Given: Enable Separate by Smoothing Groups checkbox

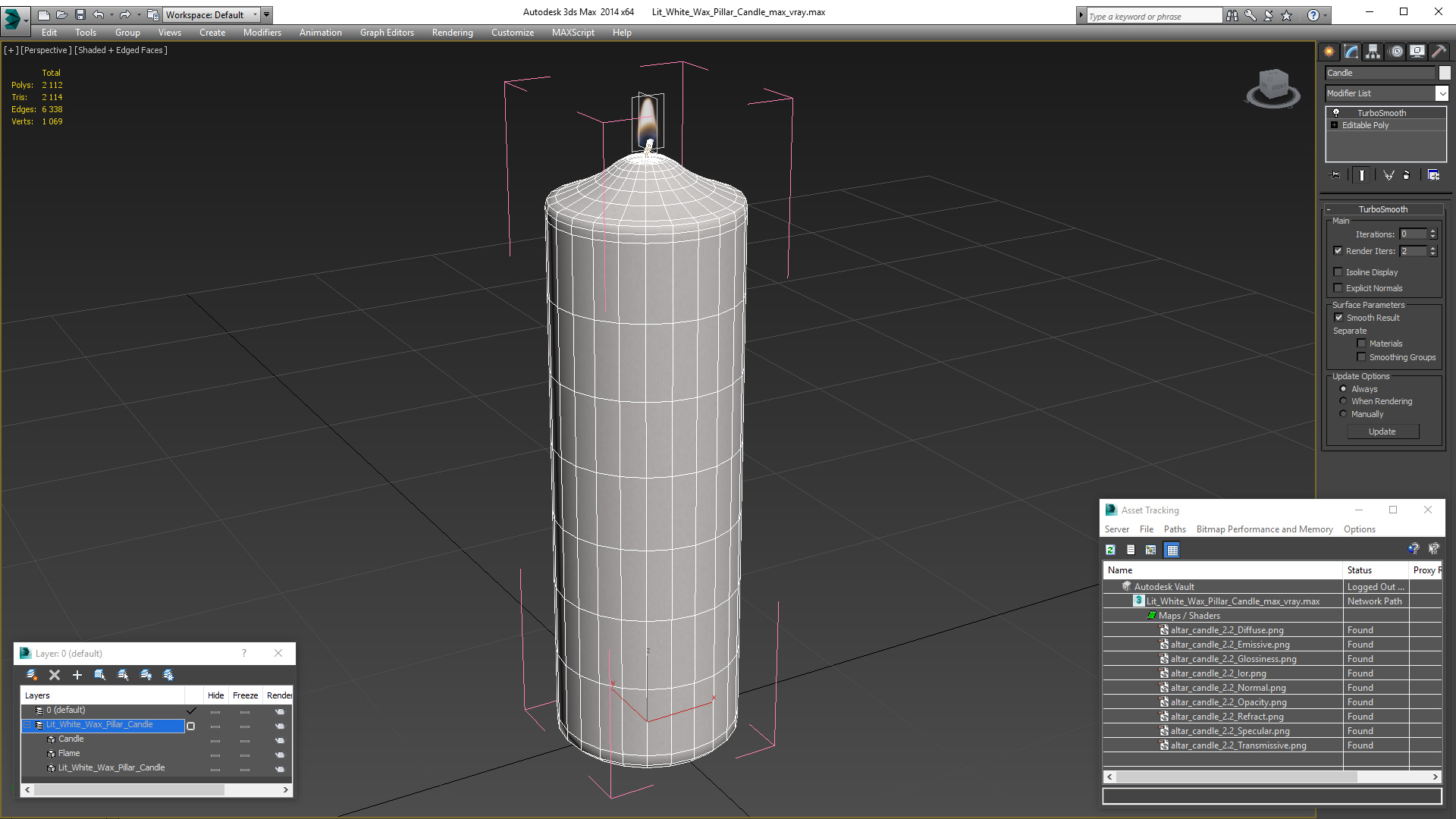Looking at the screenshot, I should coord(1362,357).
